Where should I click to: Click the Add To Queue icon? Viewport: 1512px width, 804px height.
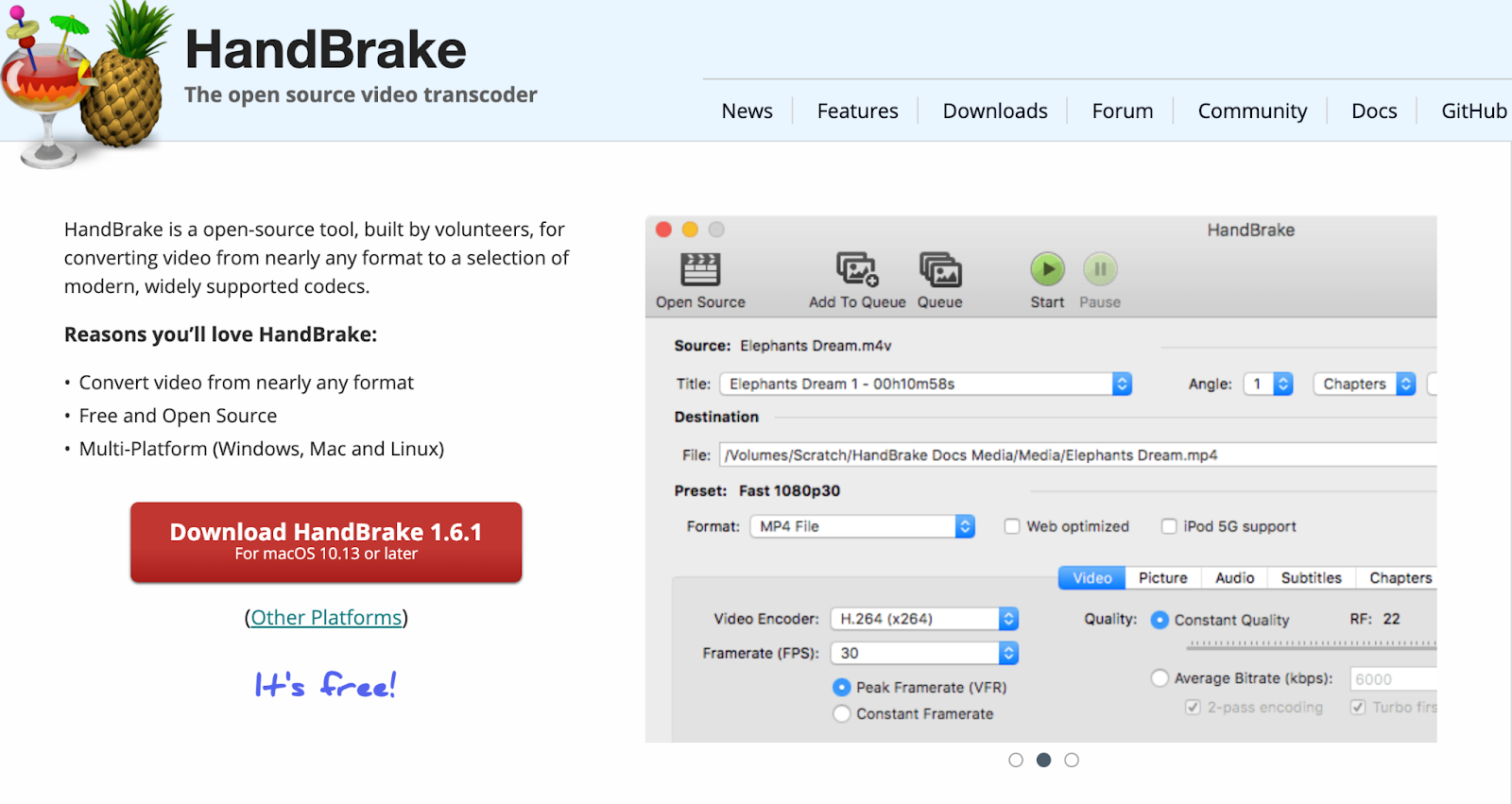(857, 270)
